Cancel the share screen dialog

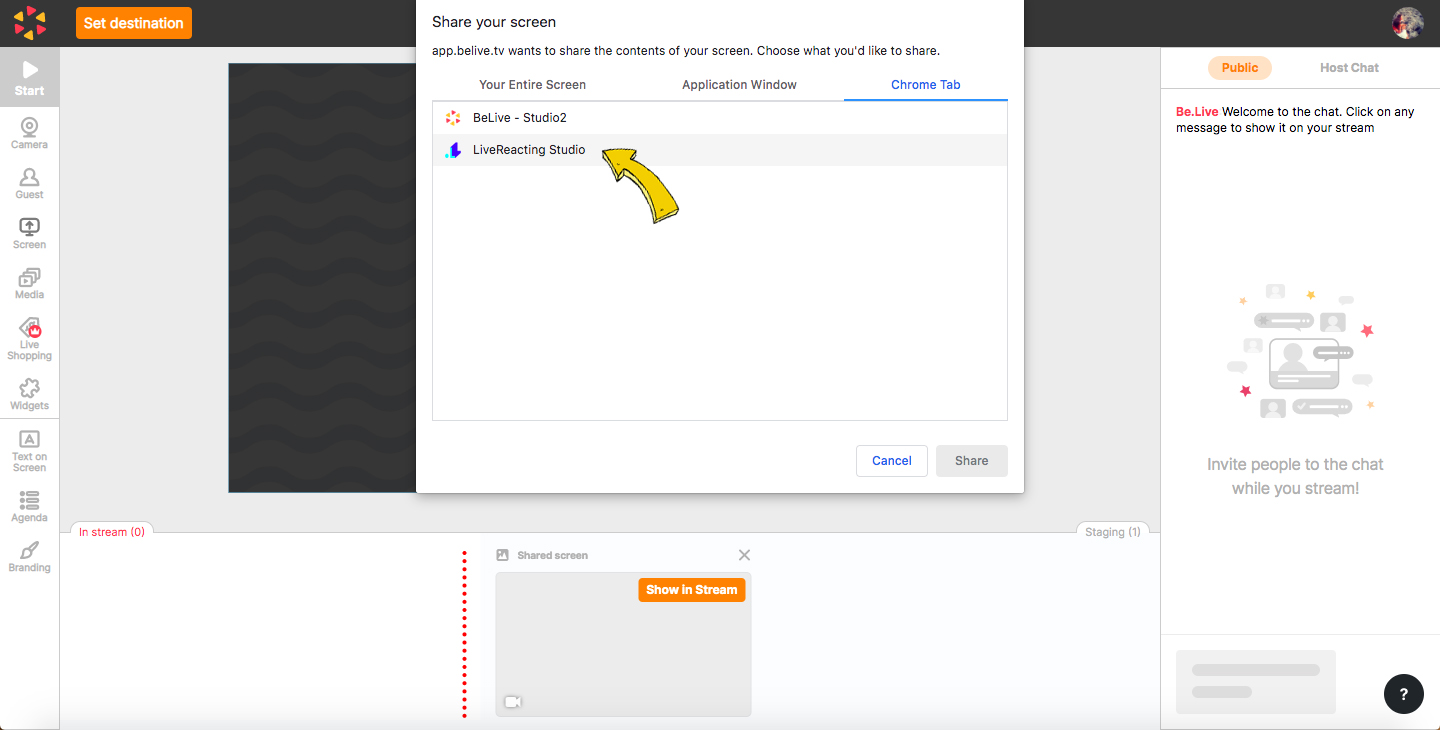pos(892,461)
